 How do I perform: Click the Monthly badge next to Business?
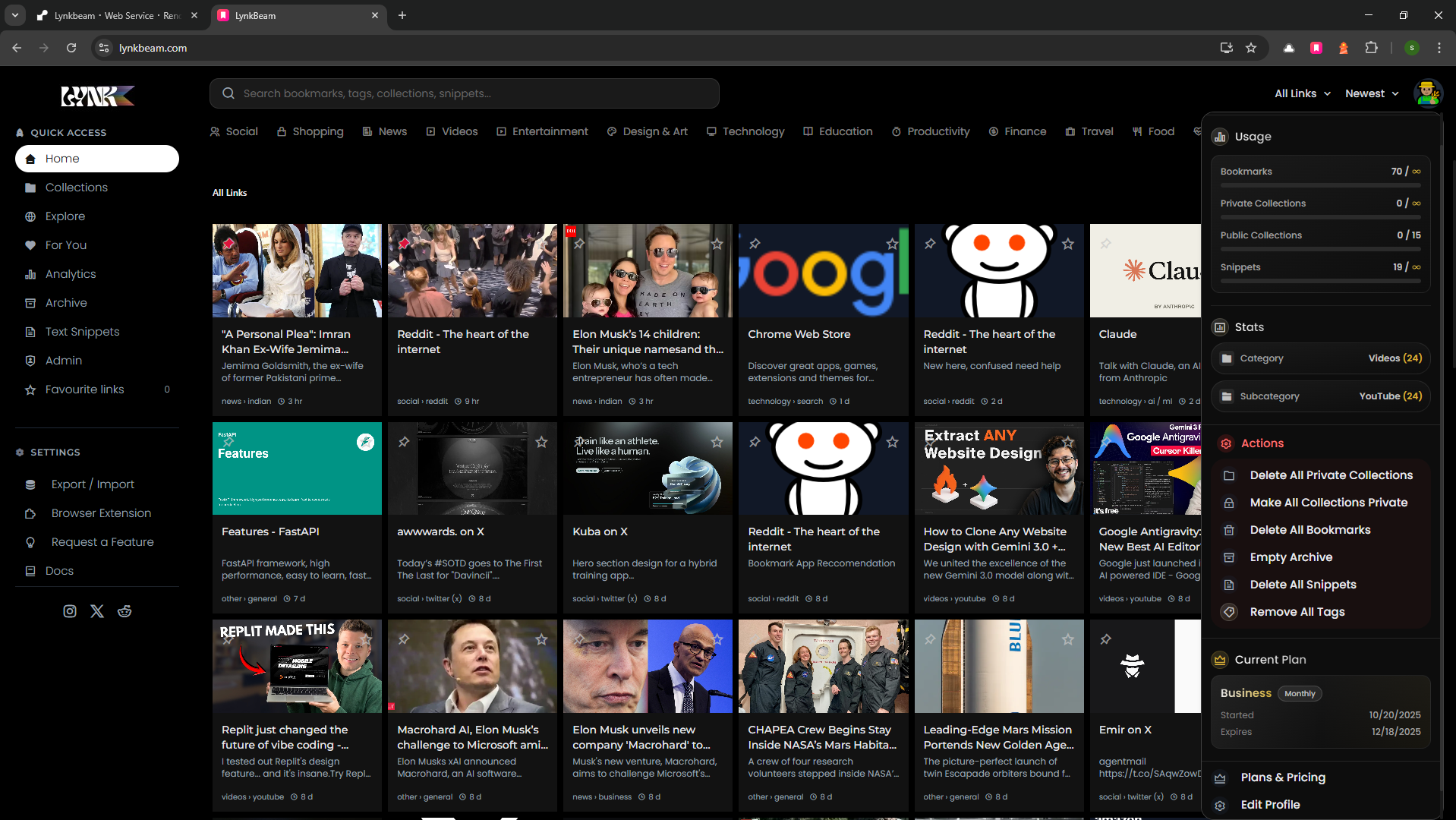[x=1300, y=694]
